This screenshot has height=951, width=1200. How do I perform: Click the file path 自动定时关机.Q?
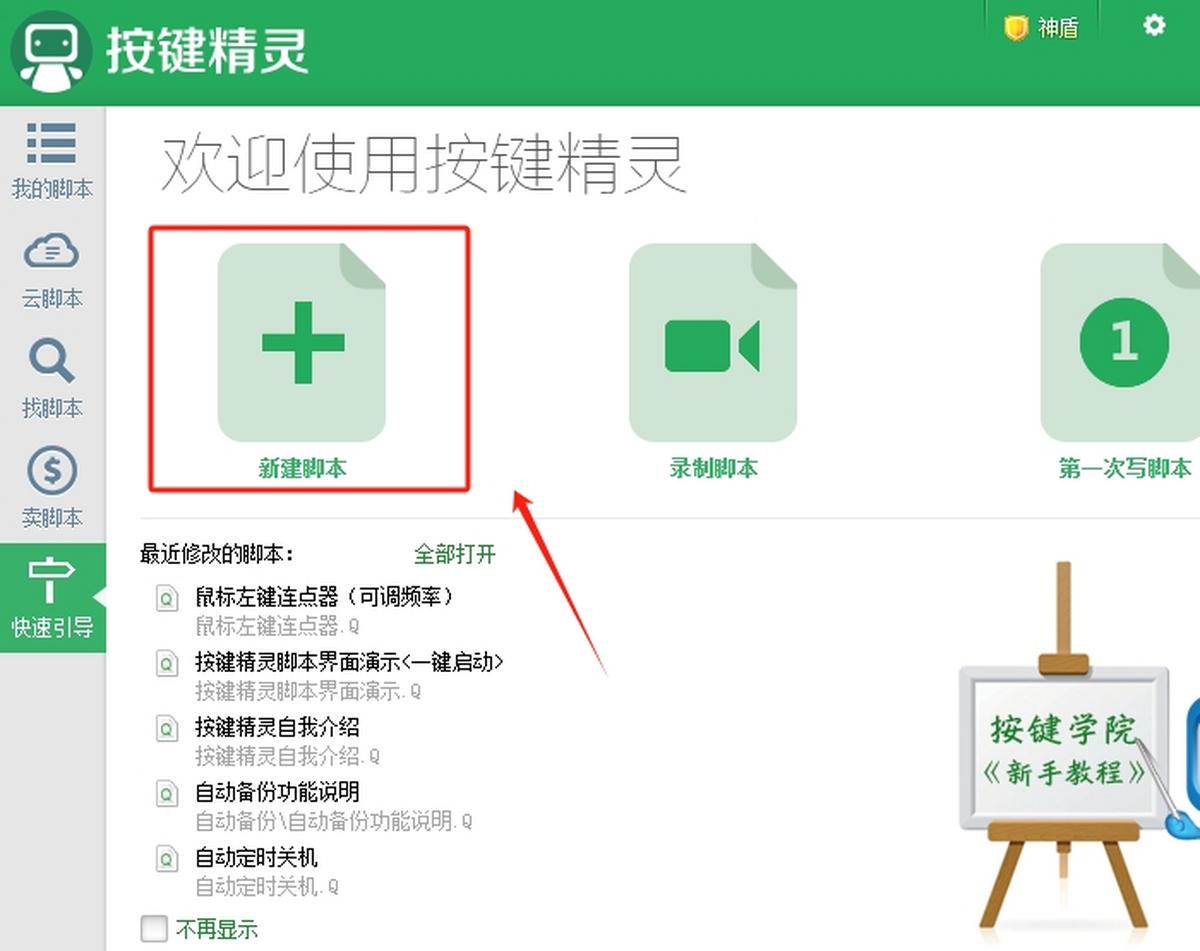267,887
